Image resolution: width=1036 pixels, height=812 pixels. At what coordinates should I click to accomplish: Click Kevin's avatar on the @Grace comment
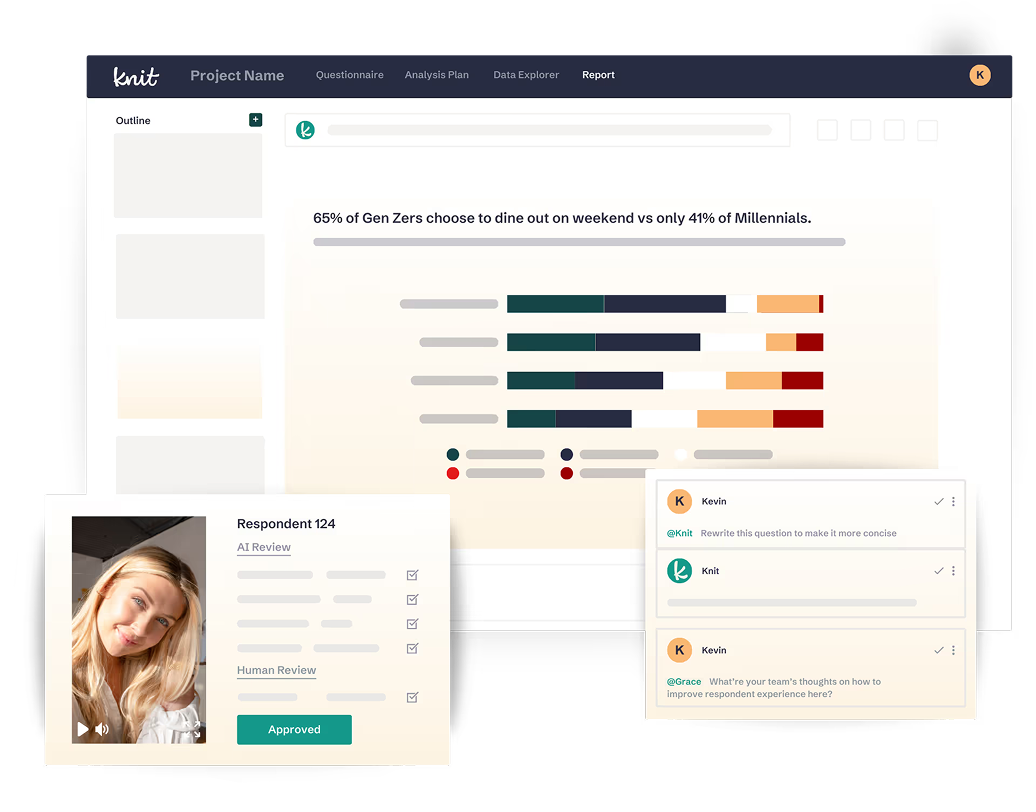pyautogui.click(x=679, y=650)
